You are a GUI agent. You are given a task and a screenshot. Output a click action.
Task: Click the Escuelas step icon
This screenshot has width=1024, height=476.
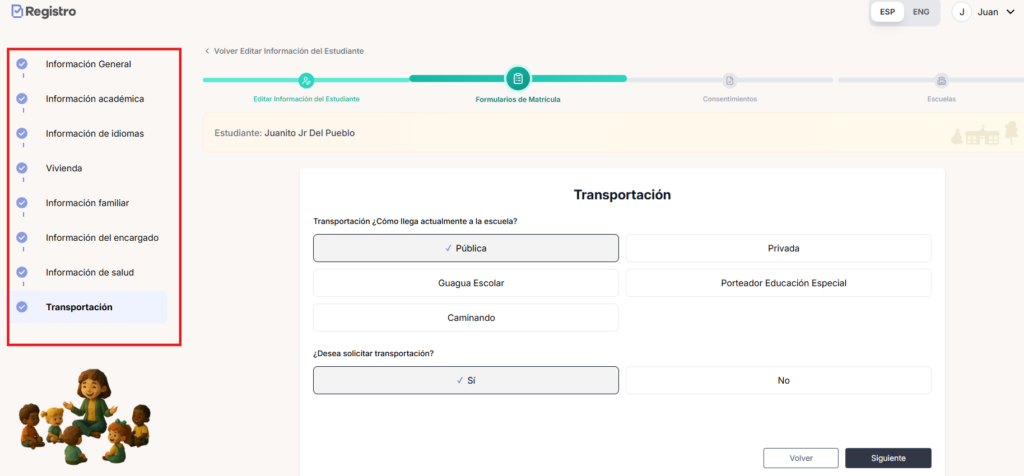(940, 80)
